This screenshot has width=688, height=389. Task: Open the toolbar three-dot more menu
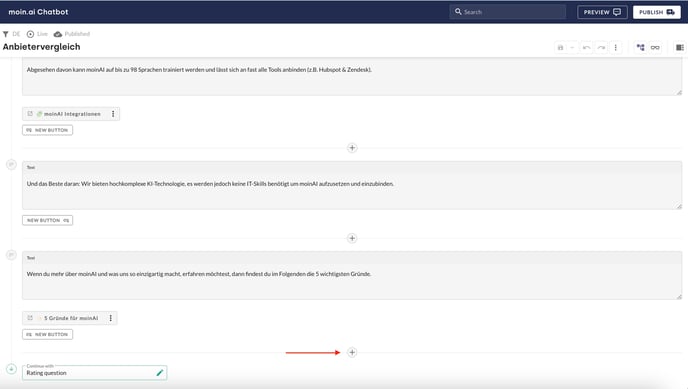coord(616,47)
